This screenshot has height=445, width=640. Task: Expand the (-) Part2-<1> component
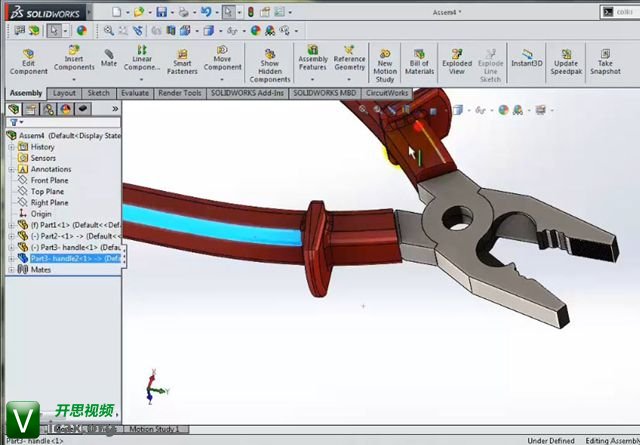point(11,236)
